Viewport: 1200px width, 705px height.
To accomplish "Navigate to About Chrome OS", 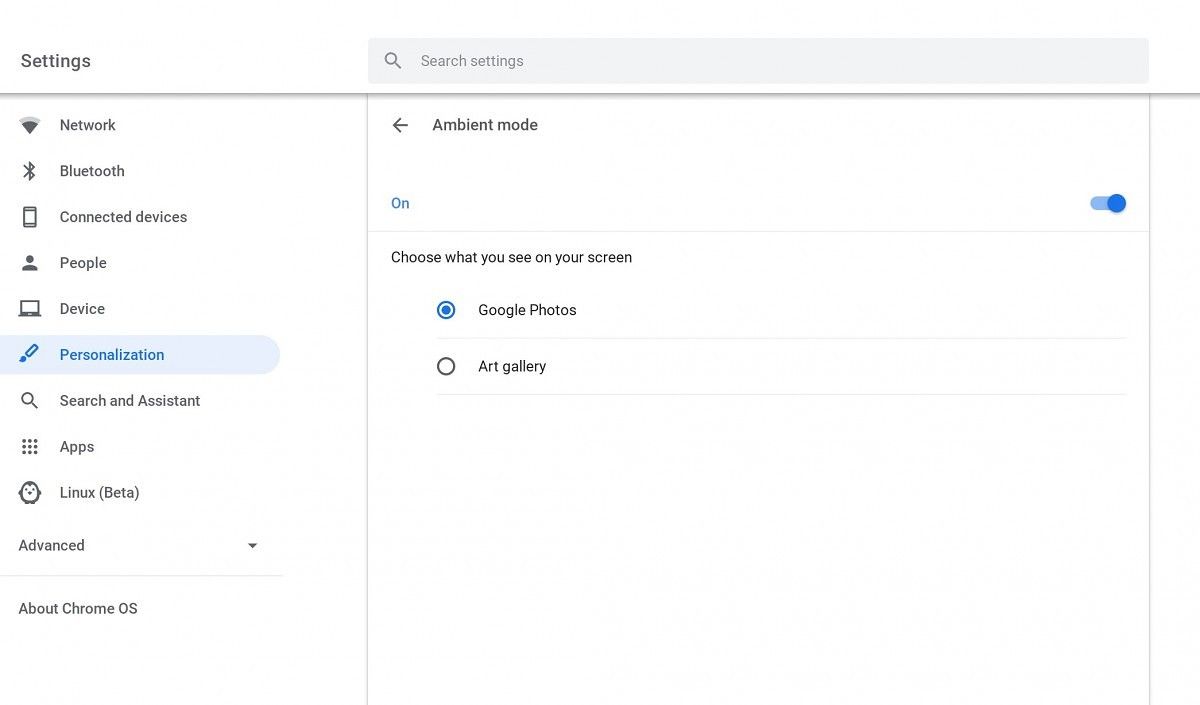I will pyautogui.click(x=77, y=608).
